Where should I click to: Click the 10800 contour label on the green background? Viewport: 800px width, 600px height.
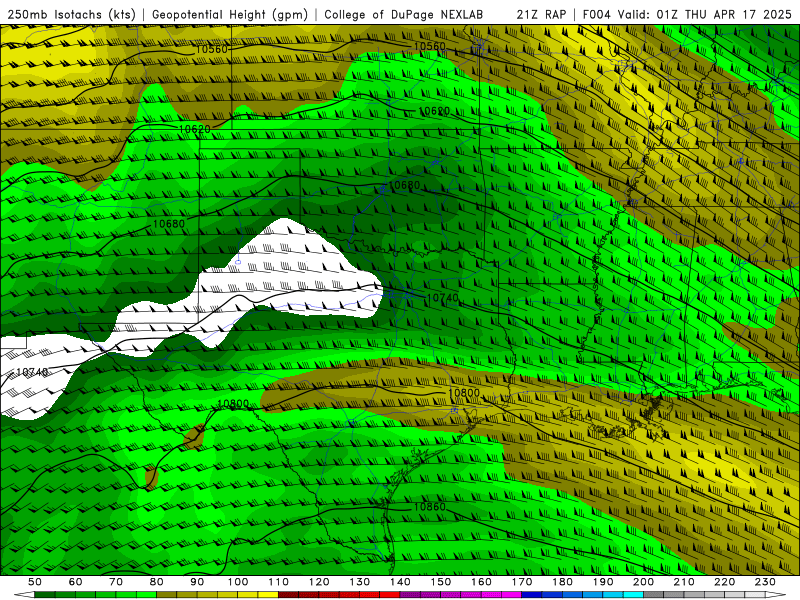[x=233, y=404]
